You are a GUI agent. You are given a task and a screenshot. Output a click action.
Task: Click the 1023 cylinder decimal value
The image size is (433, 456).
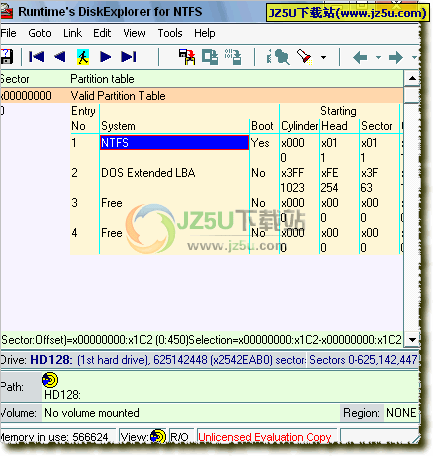click(x=292, y=188)
